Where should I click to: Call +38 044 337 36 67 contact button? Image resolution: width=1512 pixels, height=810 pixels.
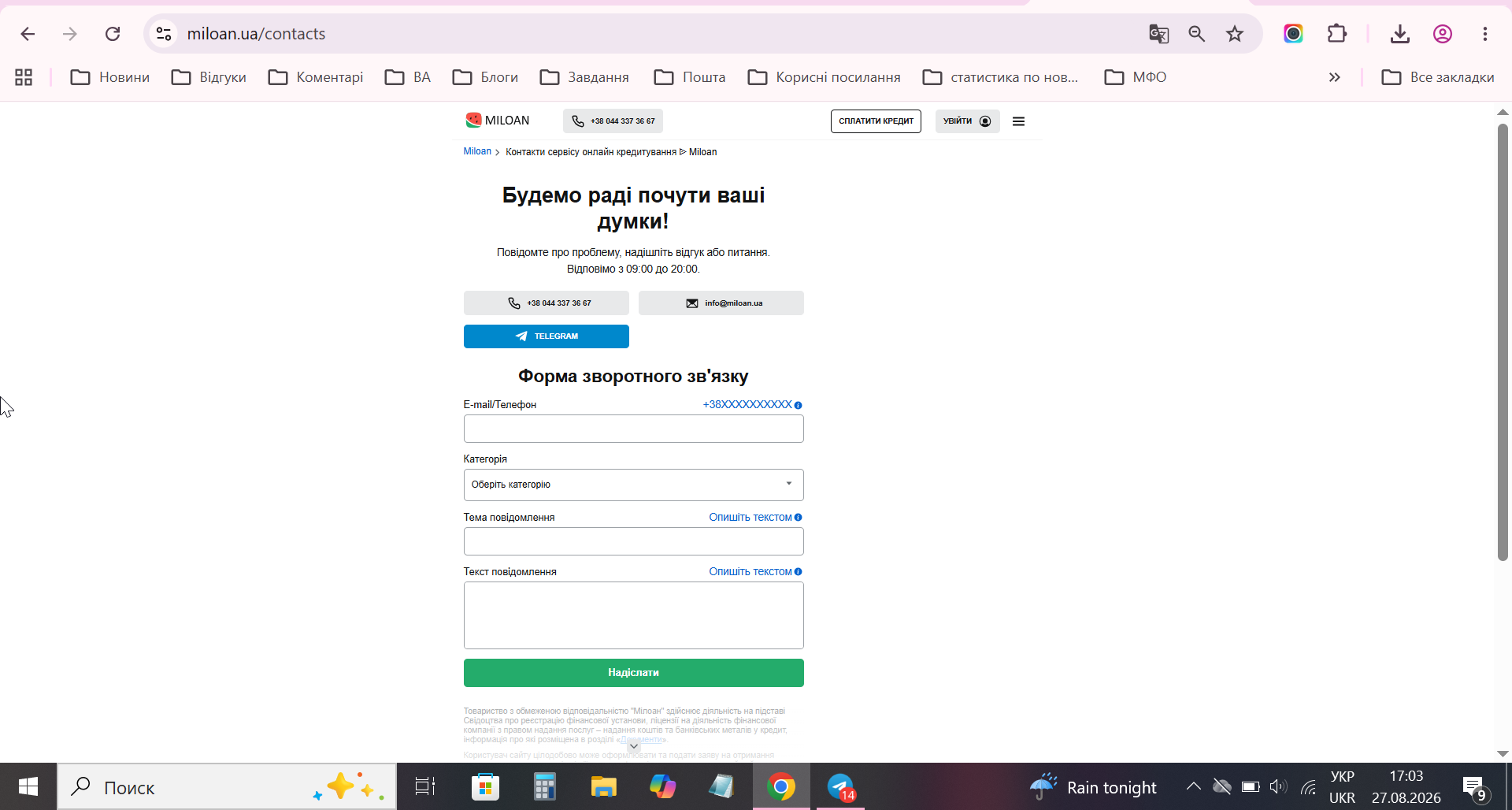click(546, 303)
